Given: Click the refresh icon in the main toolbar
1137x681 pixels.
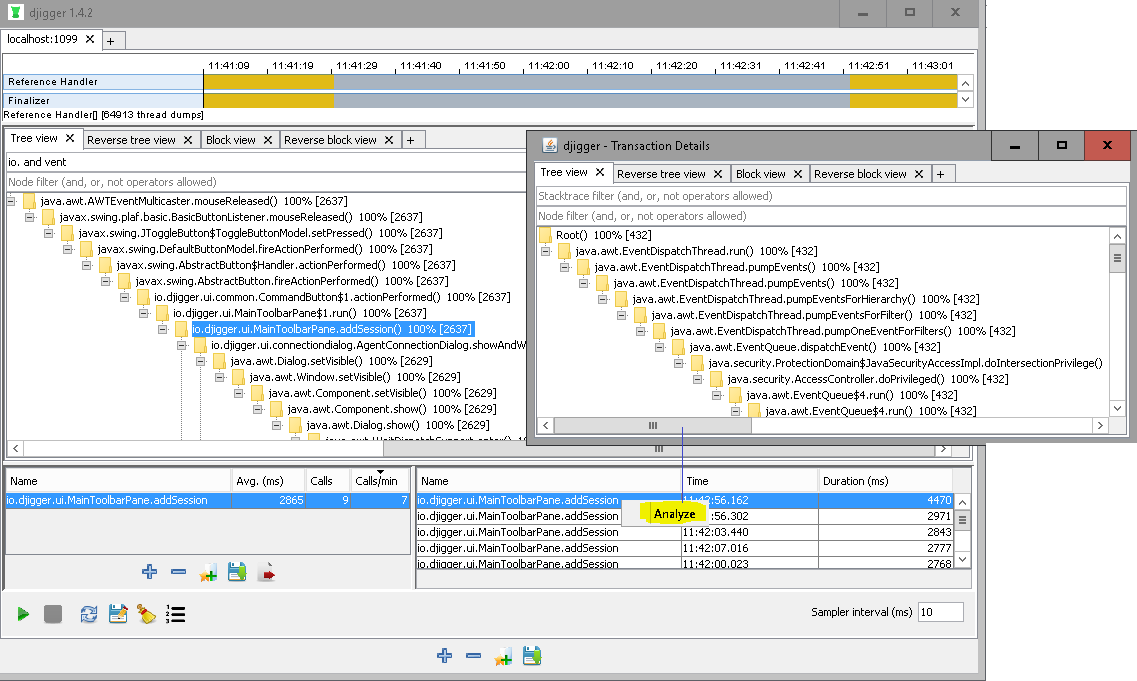Looking at the screenshot, I should point(88,614).
